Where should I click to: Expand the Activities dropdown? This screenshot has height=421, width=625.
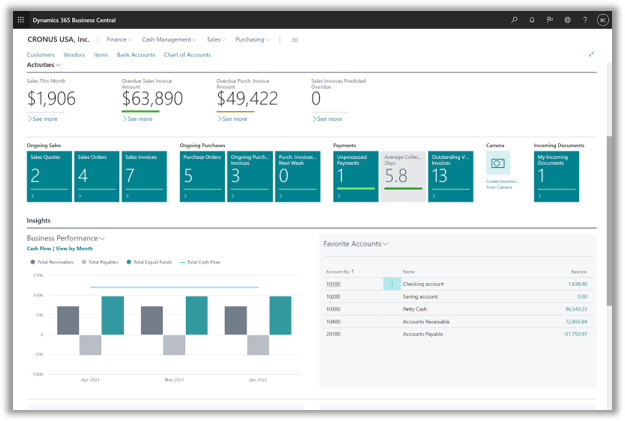pos(43,65)
